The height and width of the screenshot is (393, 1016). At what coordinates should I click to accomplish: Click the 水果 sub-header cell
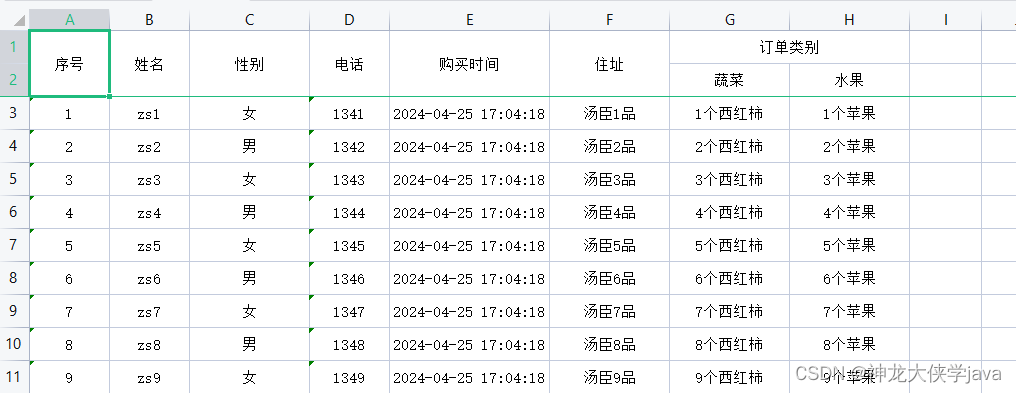(x=849, y=80)
